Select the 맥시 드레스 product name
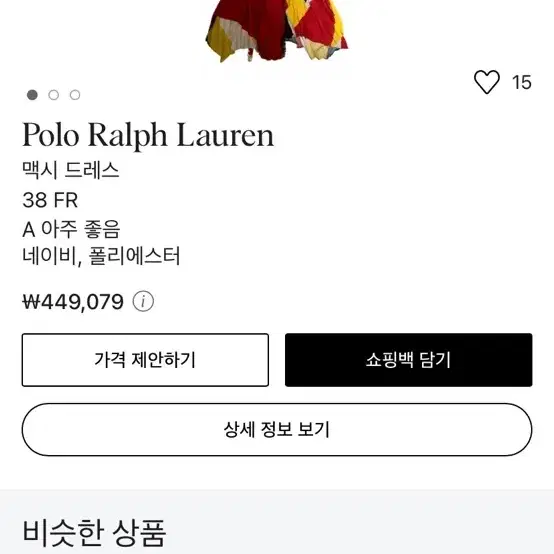This screenshot has height=554, width=554. (x=71, y=170)
